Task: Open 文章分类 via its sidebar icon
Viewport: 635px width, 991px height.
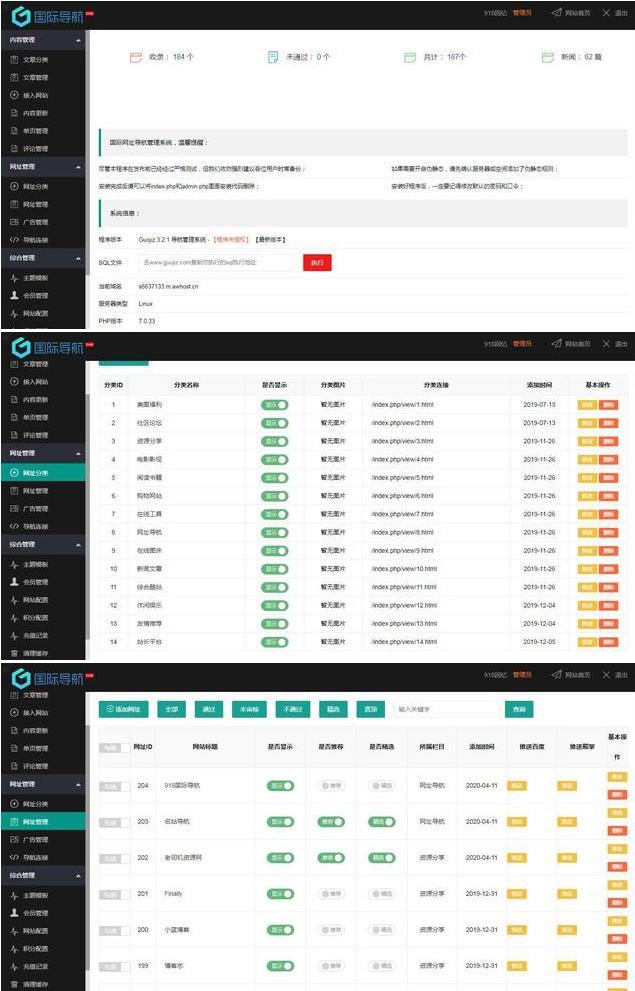Action: 14,59
